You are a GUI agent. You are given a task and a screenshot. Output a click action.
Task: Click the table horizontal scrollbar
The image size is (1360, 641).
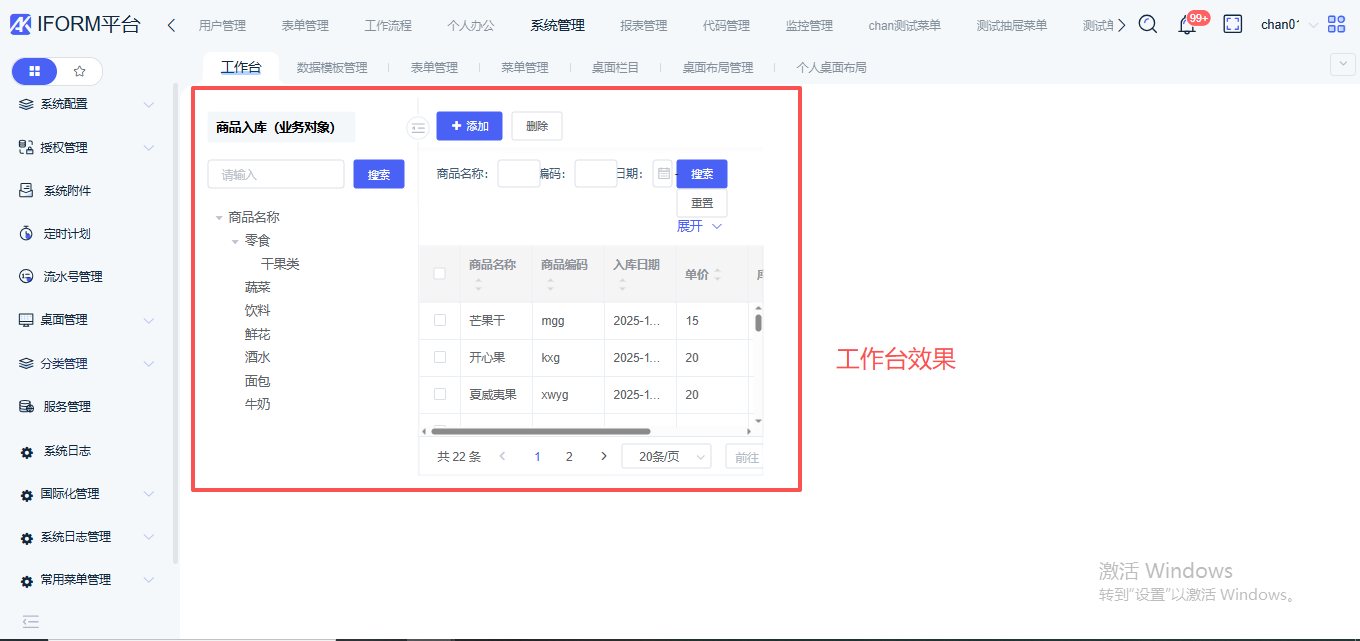point(540,432)
